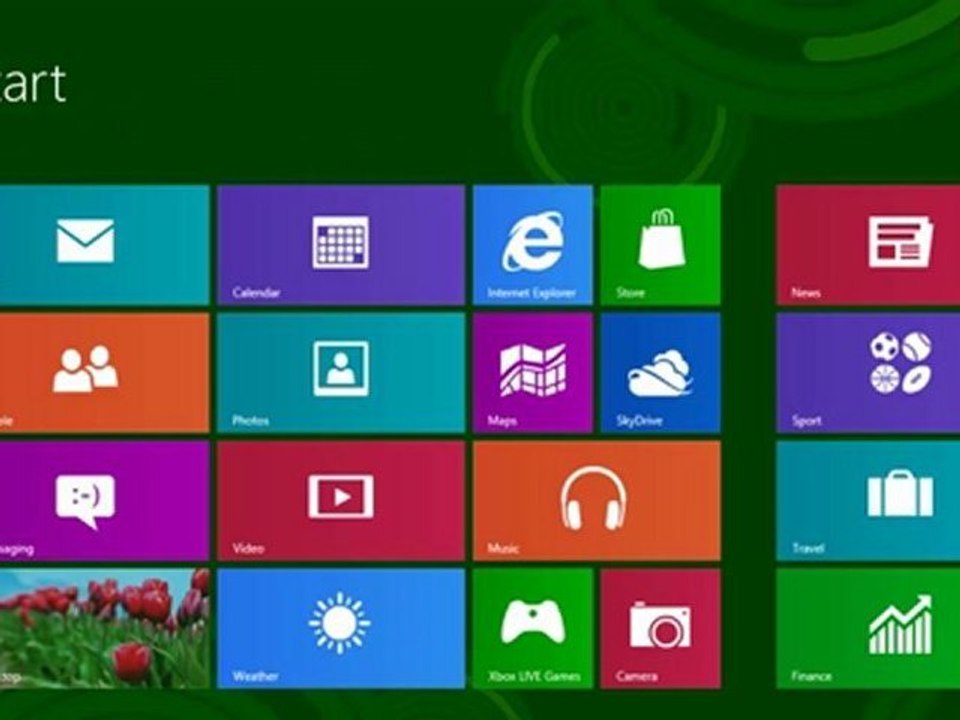Open the Camera tile
This screenshot has height=720, width=960.
[660, 629]
